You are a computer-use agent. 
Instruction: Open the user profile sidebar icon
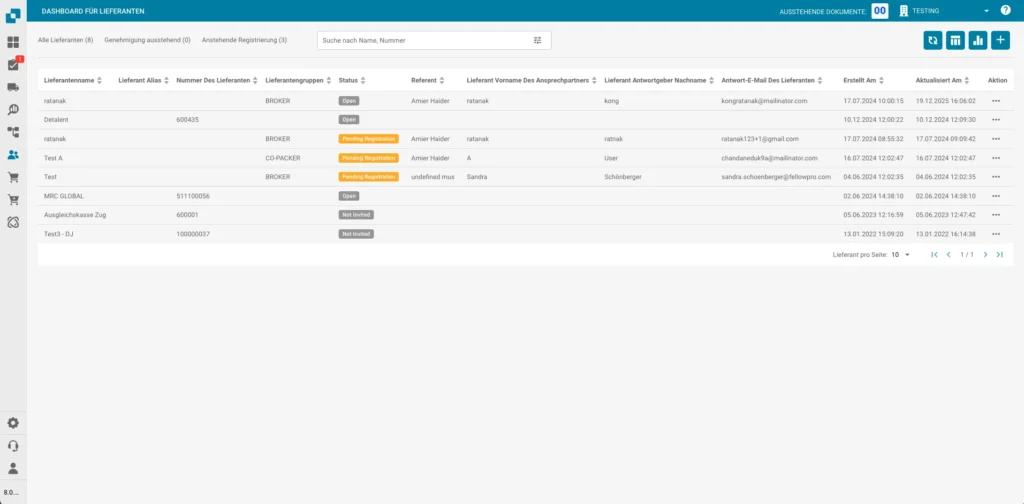coord(13,468)
